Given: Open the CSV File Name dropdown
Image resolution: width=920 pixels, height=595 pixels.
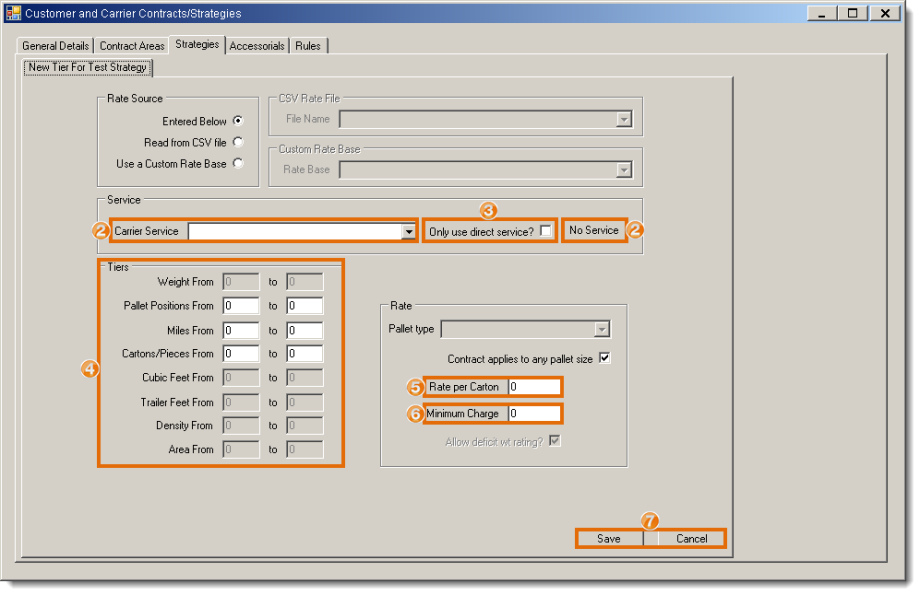Looking at the screenshot, I should coord(624,120).
